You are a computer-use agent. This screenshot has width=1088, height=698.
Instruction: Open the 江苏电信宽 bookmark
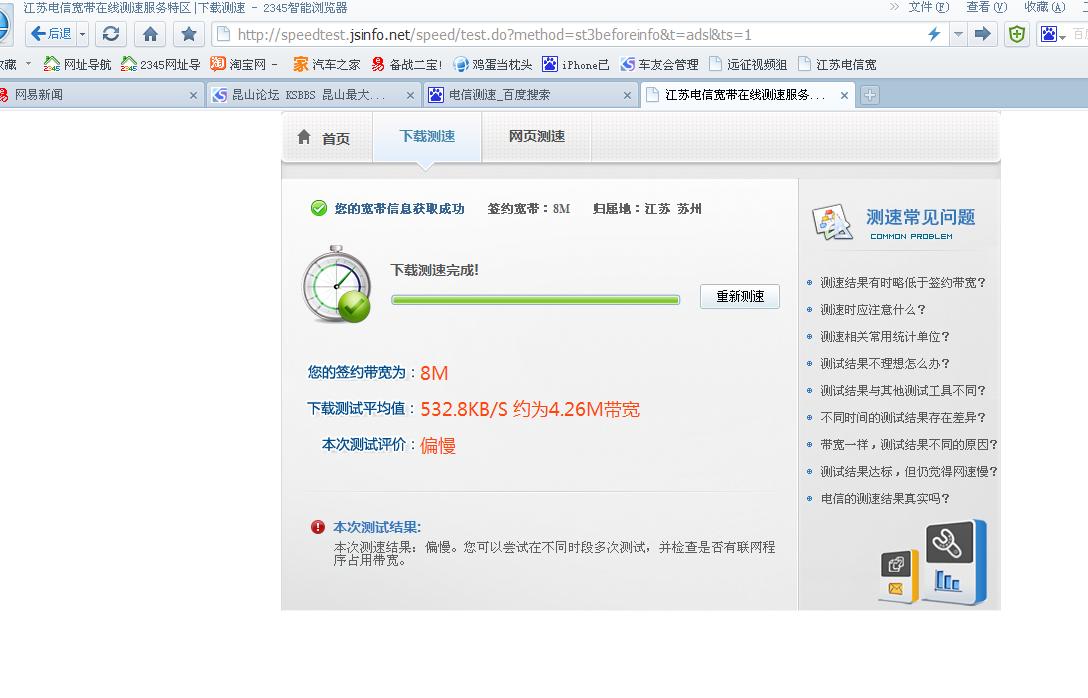[x=837, y=64]
